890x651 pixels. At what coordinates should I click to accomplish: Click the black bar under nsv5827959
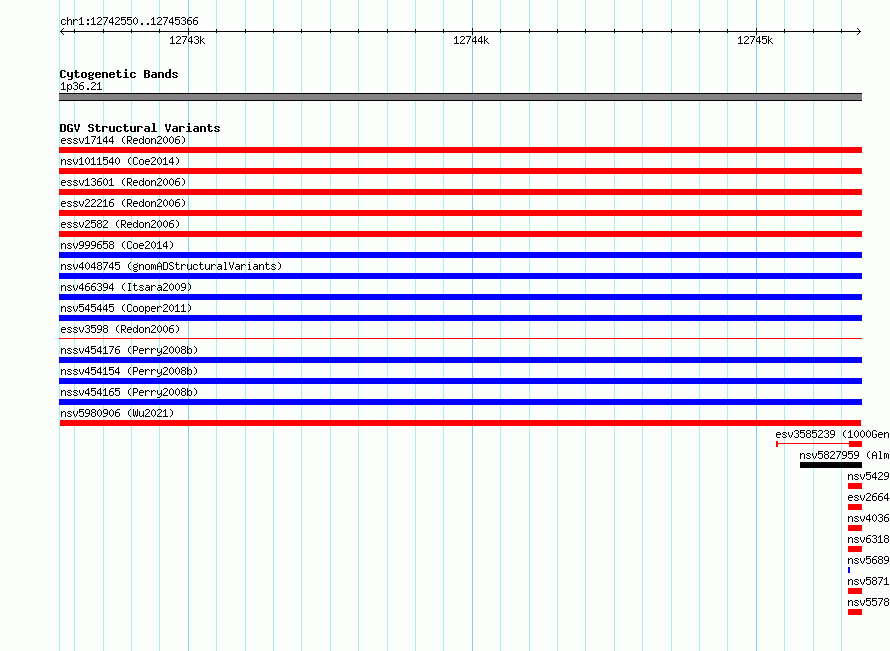831,465
